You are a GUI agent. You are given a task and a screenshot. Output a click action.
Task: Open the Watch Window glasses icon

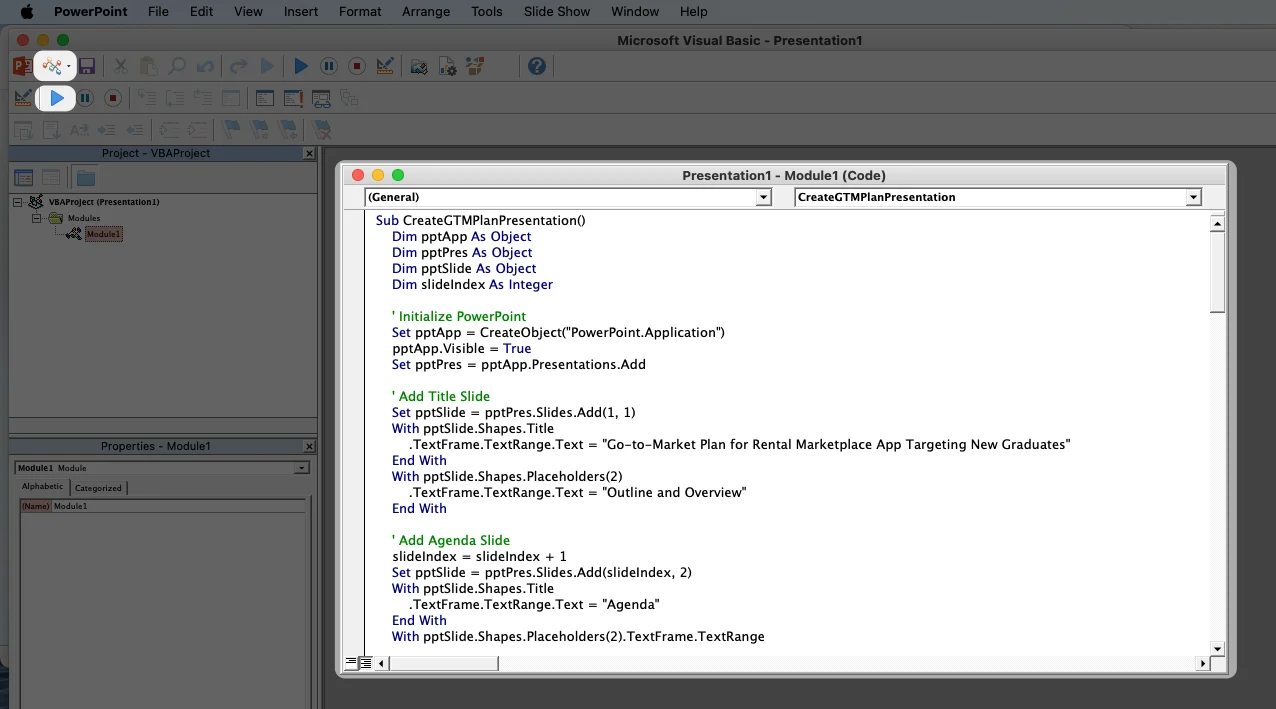click(321, 98)
